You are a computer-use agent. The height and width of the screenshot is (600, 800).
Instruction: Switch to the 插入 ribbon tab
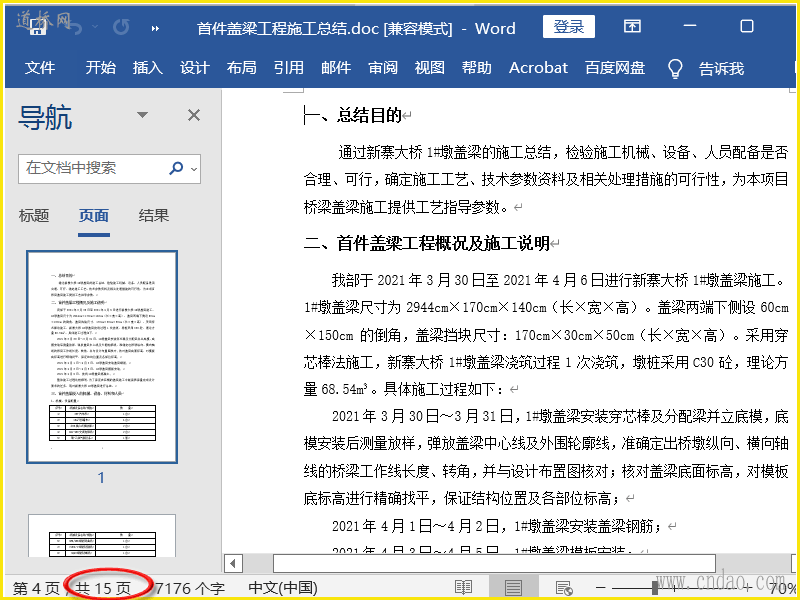click(147, 67)
